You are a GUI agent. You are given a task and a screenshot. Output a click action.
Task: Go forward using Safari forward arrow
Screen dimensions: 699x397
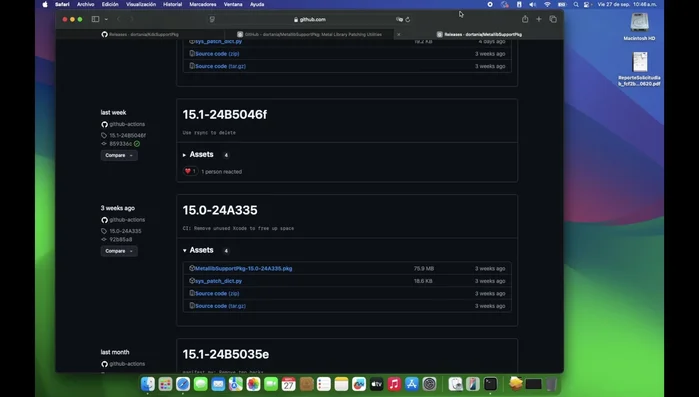132,19
